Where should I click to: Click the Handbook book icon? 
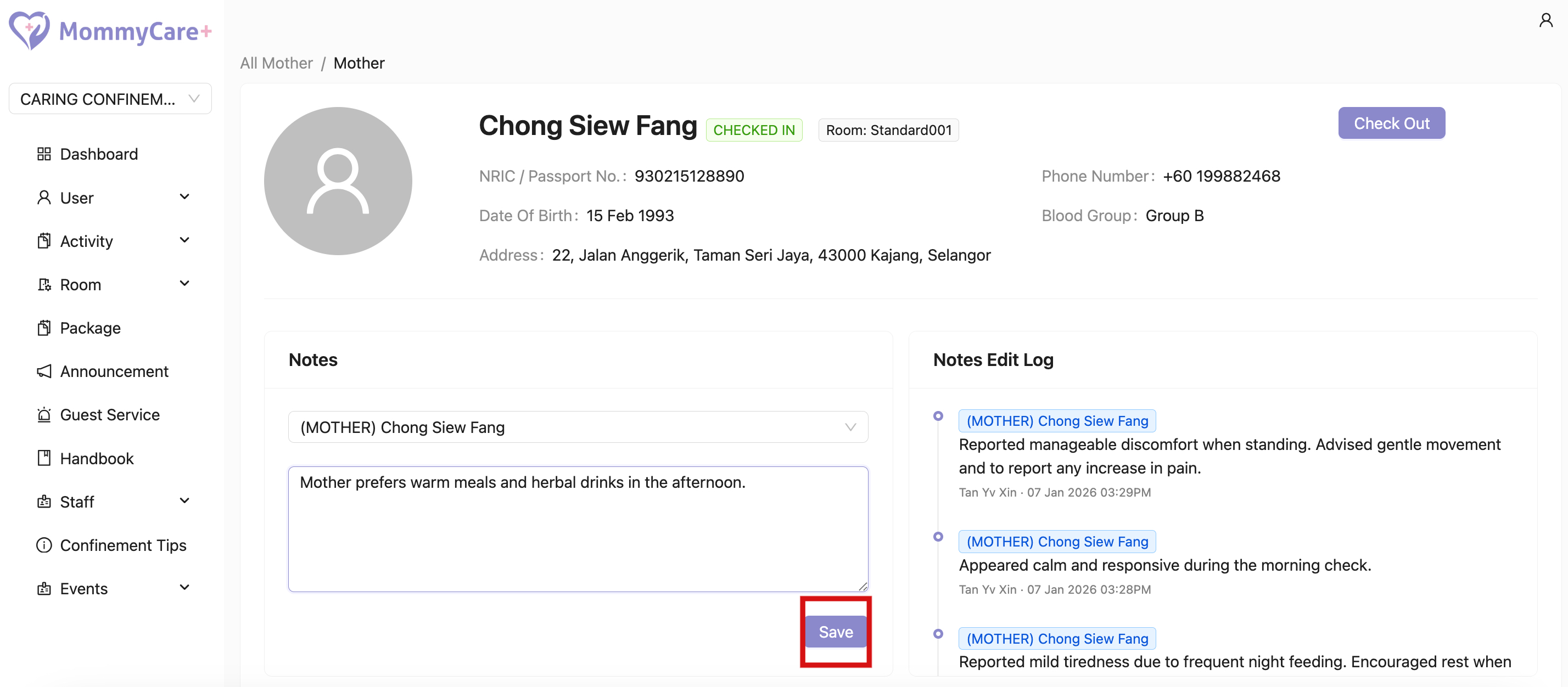pos(44,458)
